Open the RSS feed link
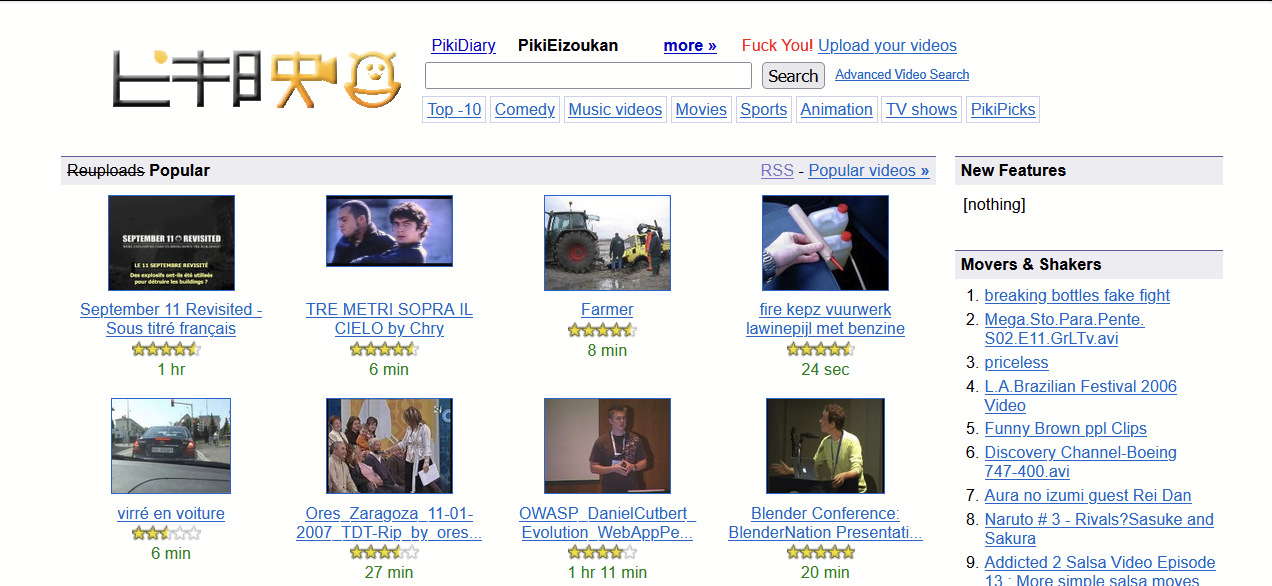 (777, 170)
